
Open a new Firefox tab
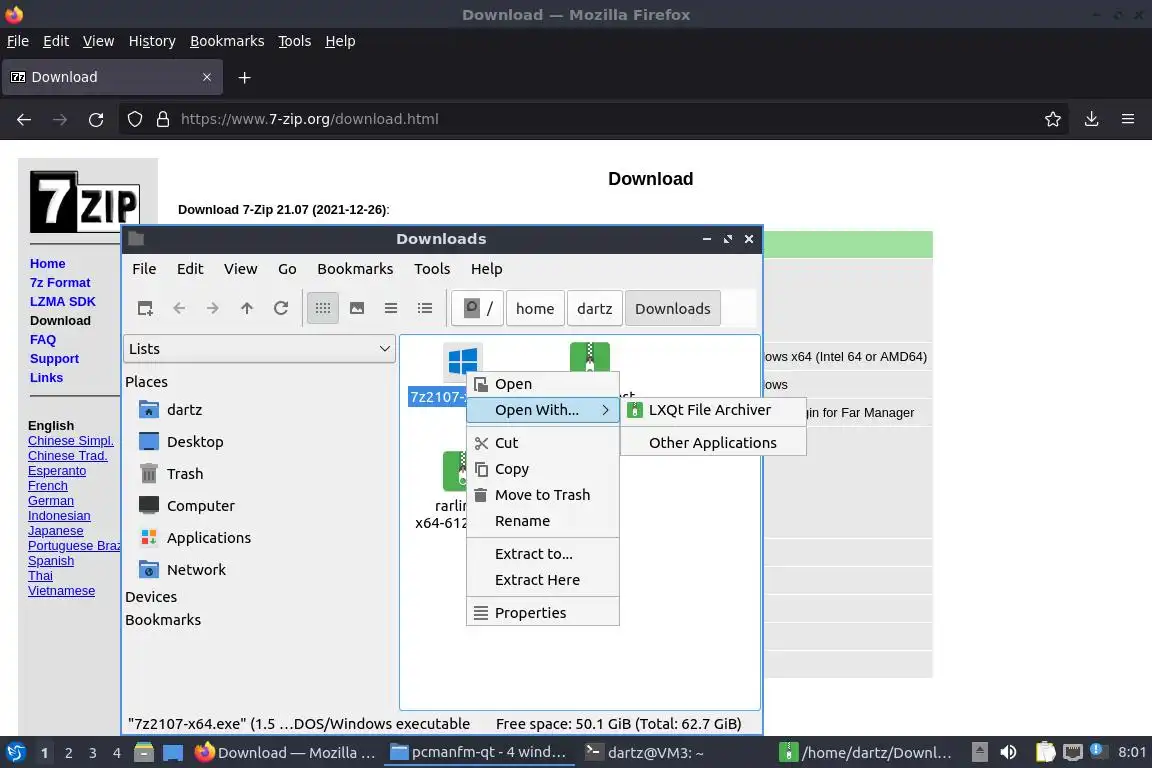245,77
